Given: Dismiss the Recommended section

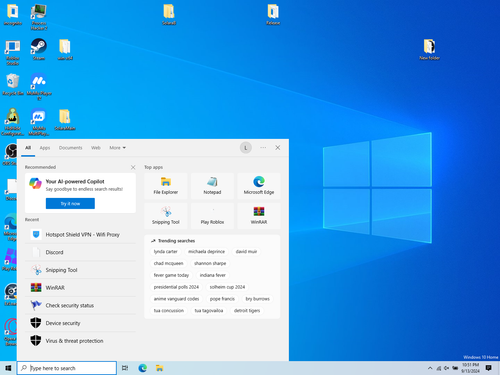Looking at the screenshot, I should 133,167.
